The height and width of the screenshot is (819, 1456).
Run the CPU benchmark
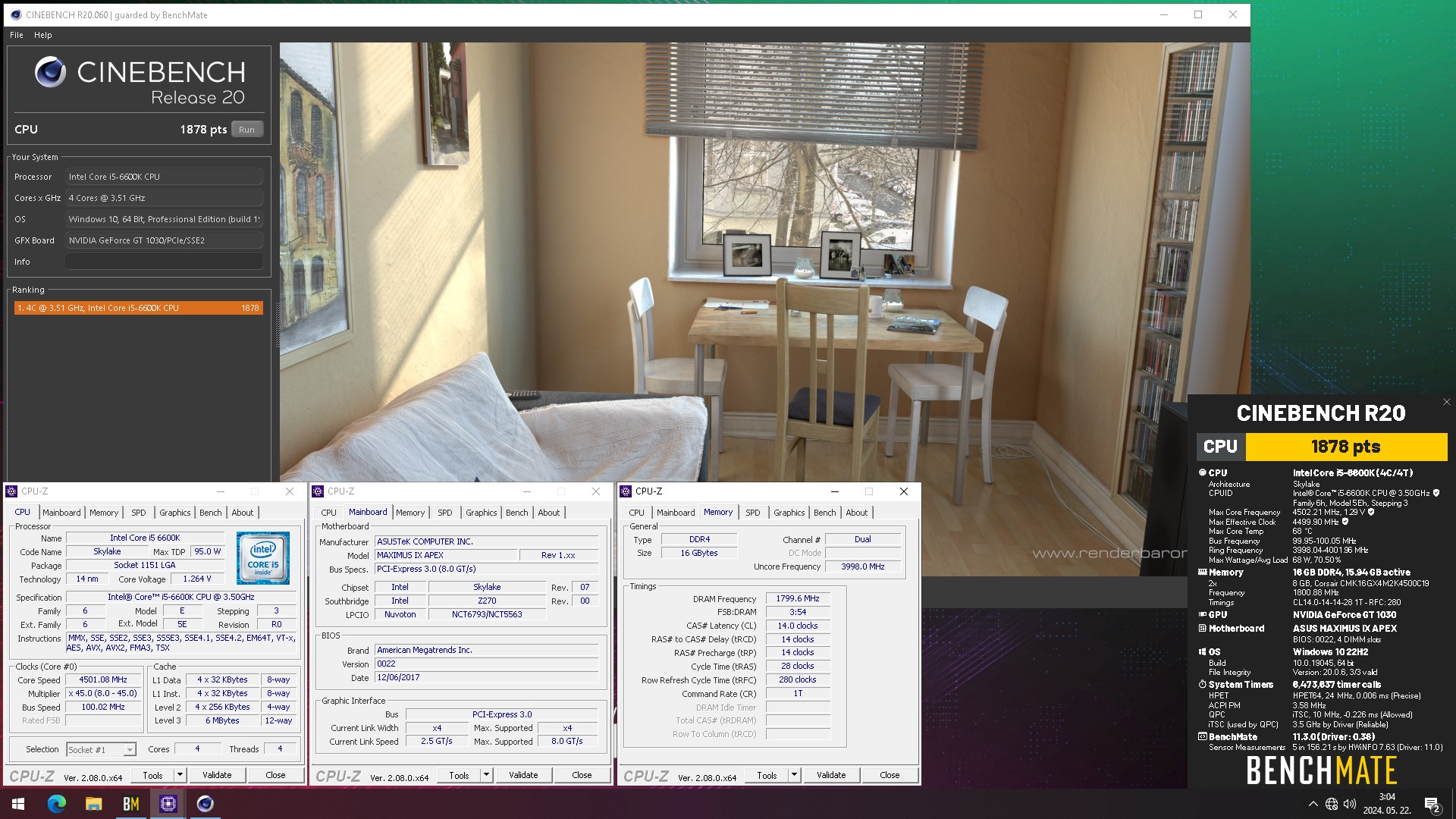(247, 130)
